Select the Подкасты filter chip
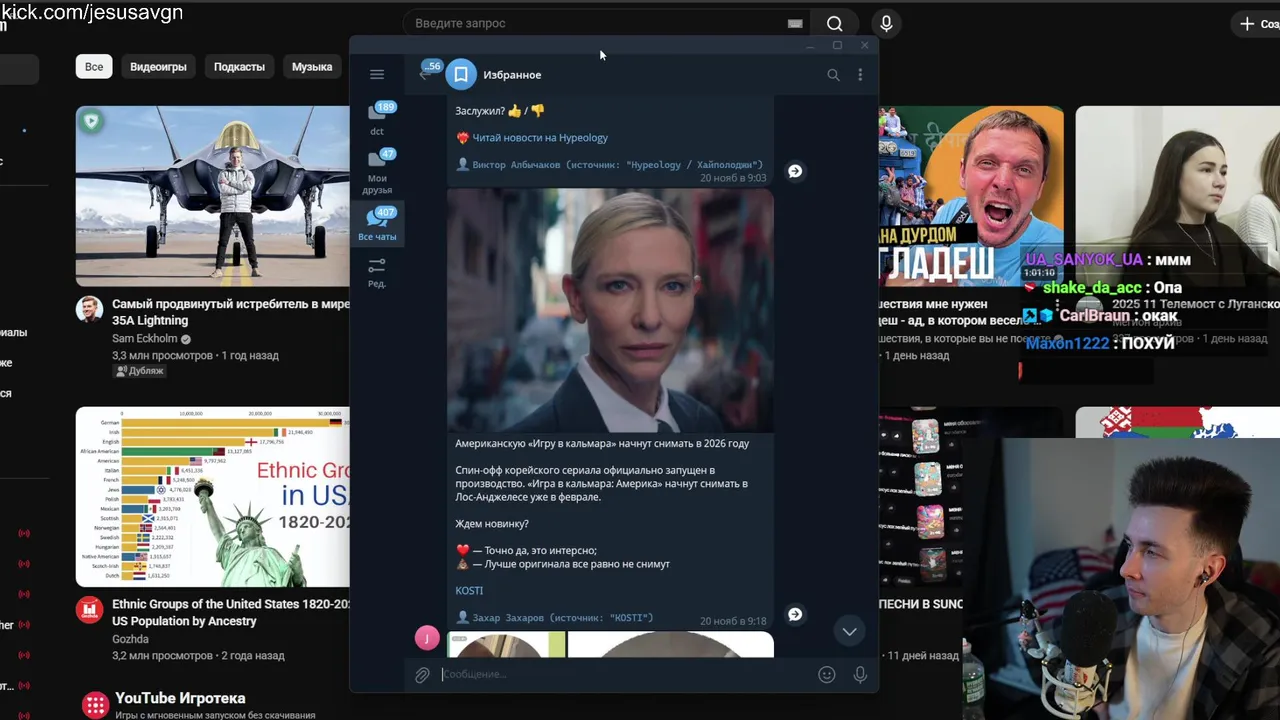The image size is (1280, 720). pos(239,67)
